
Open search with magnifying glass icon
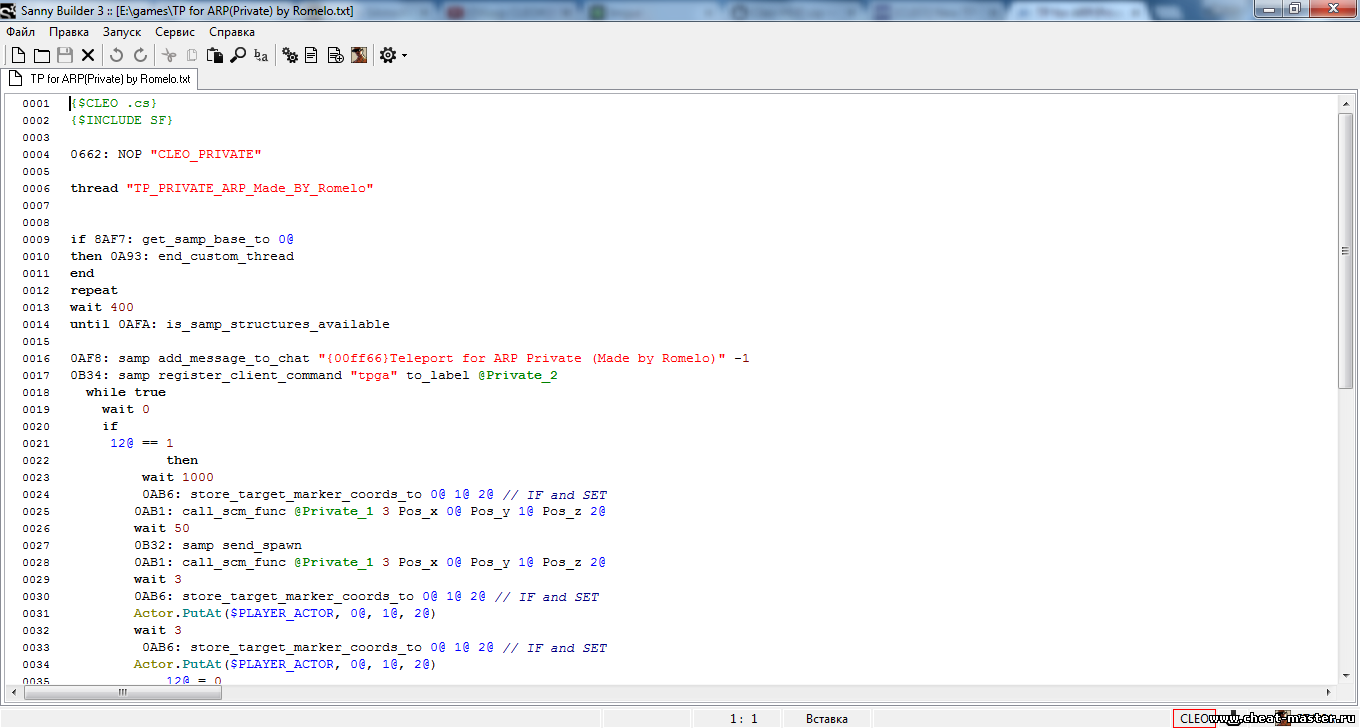(238, 56)
